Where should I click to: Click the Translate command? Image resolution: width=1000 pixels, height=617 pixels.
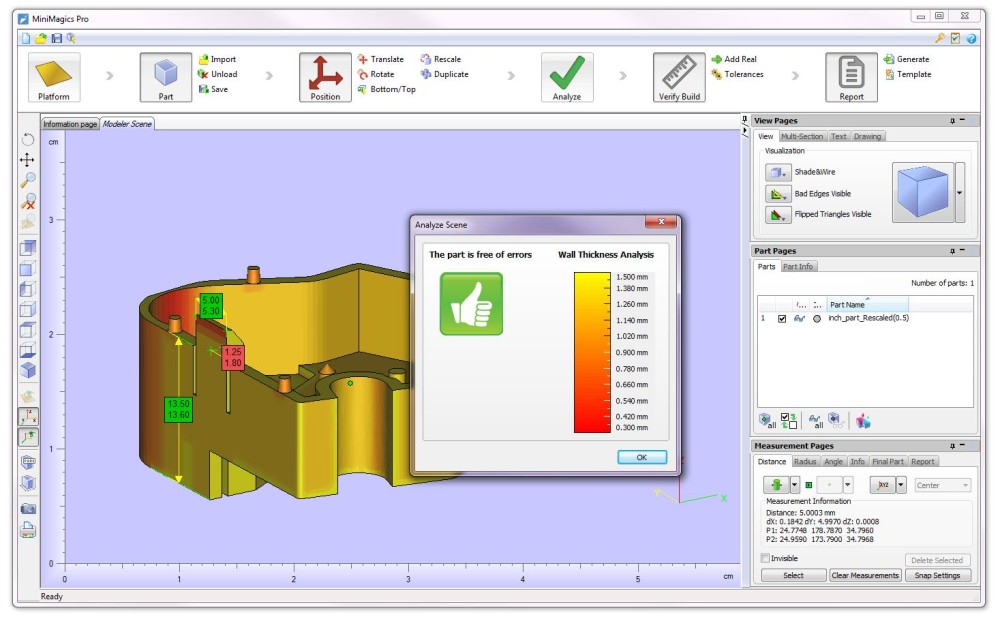click(x=381, y=59)
